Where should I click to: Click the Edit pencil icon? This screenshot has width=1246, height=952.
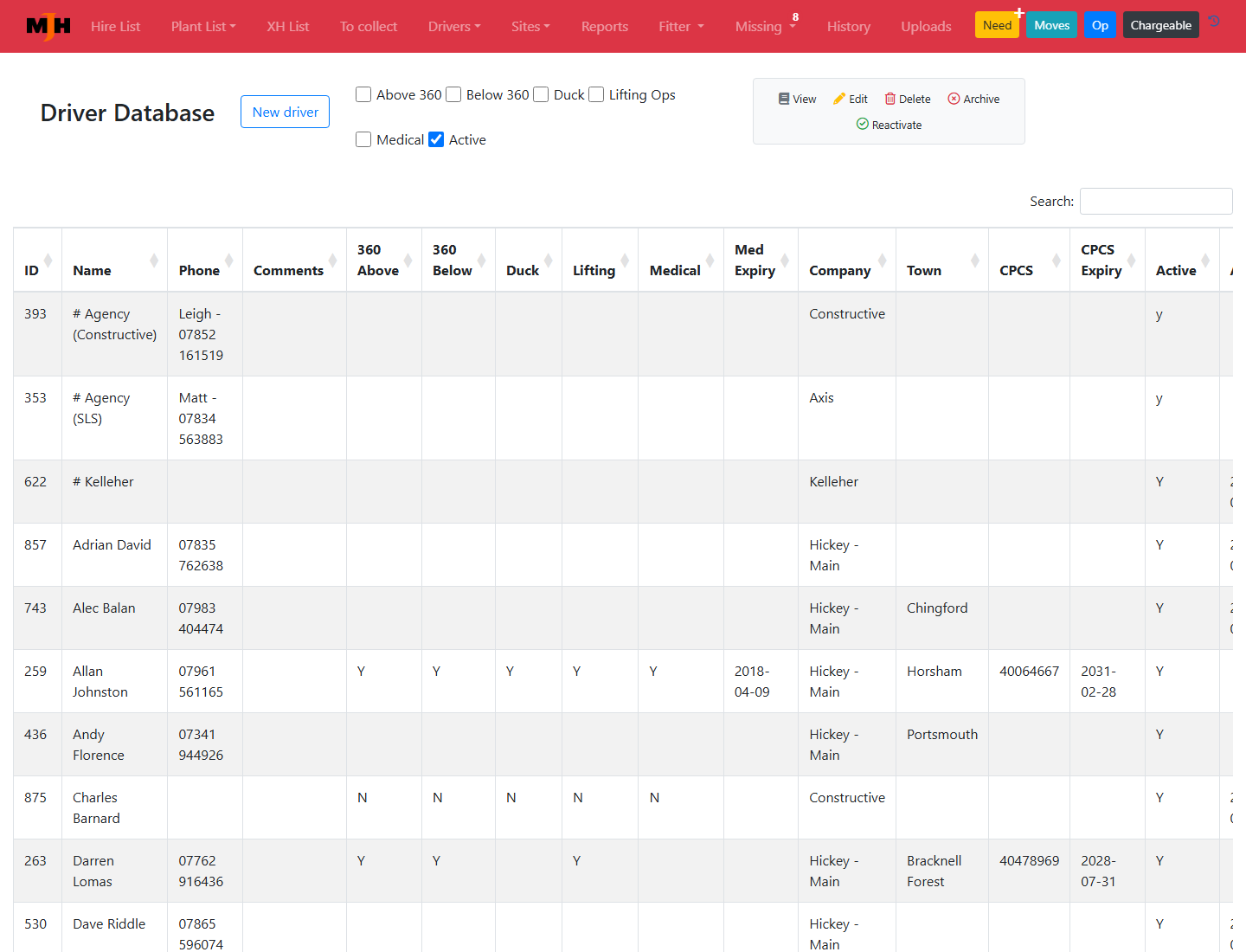tap(839, 99)
